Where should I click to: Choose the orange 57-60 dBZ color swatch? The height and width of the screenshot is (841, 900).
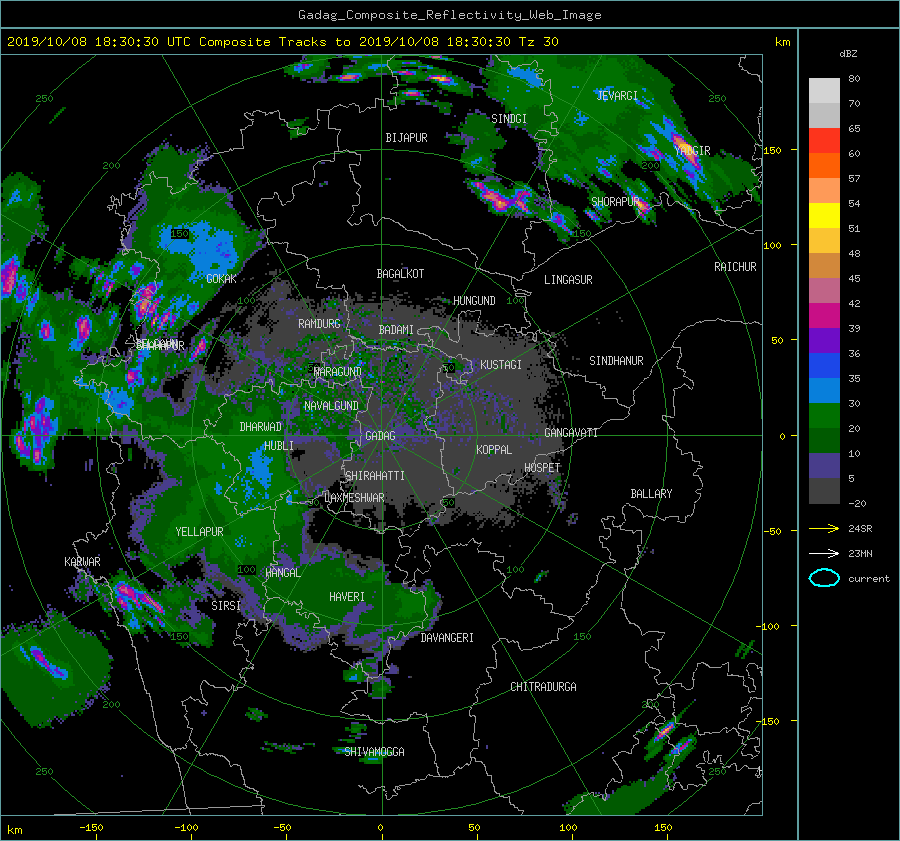click(x=824, y=165)
